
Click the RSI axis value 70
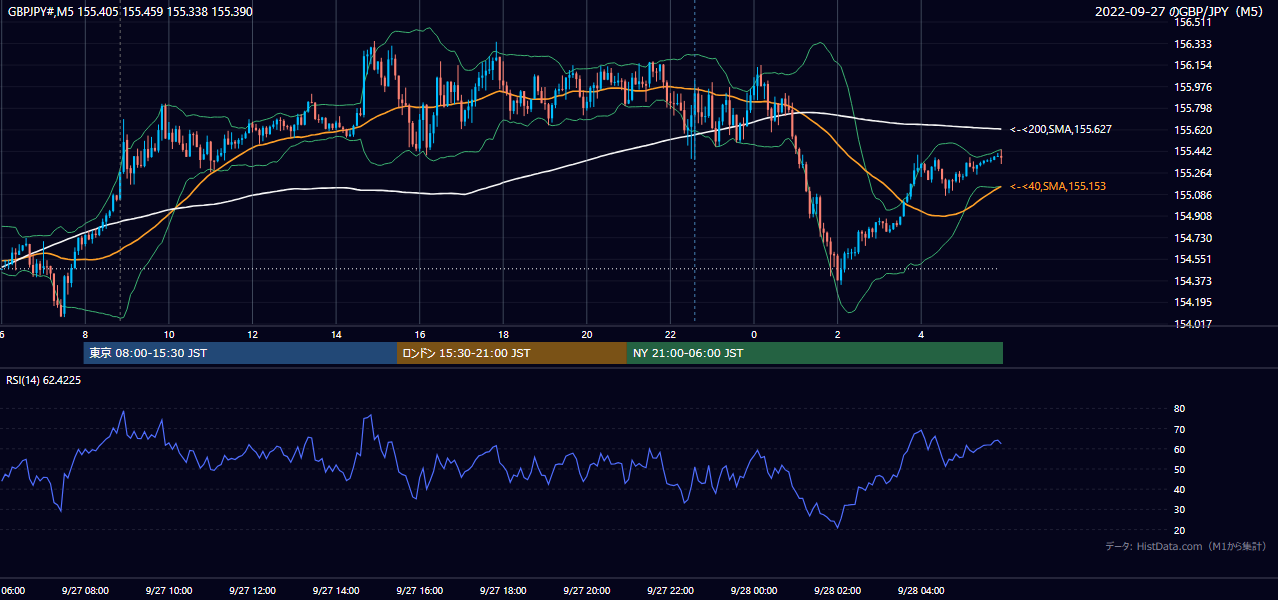(1179, 429)
